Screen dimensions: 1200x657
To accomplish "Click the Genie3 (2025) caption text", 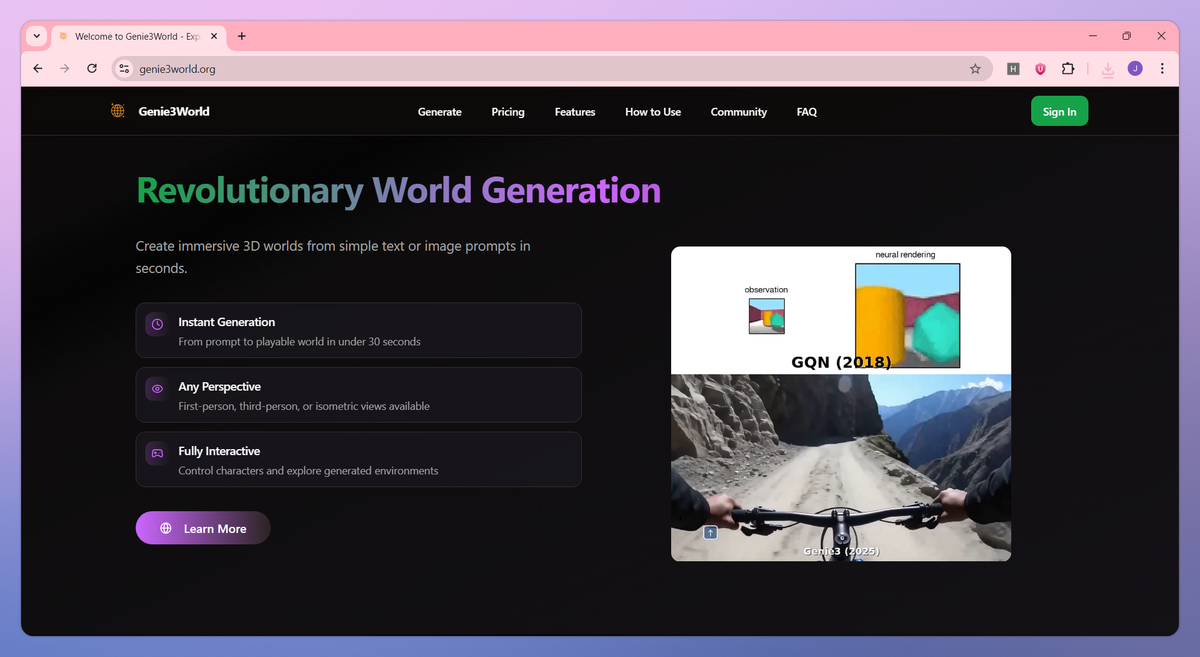I will pos(841,551).
